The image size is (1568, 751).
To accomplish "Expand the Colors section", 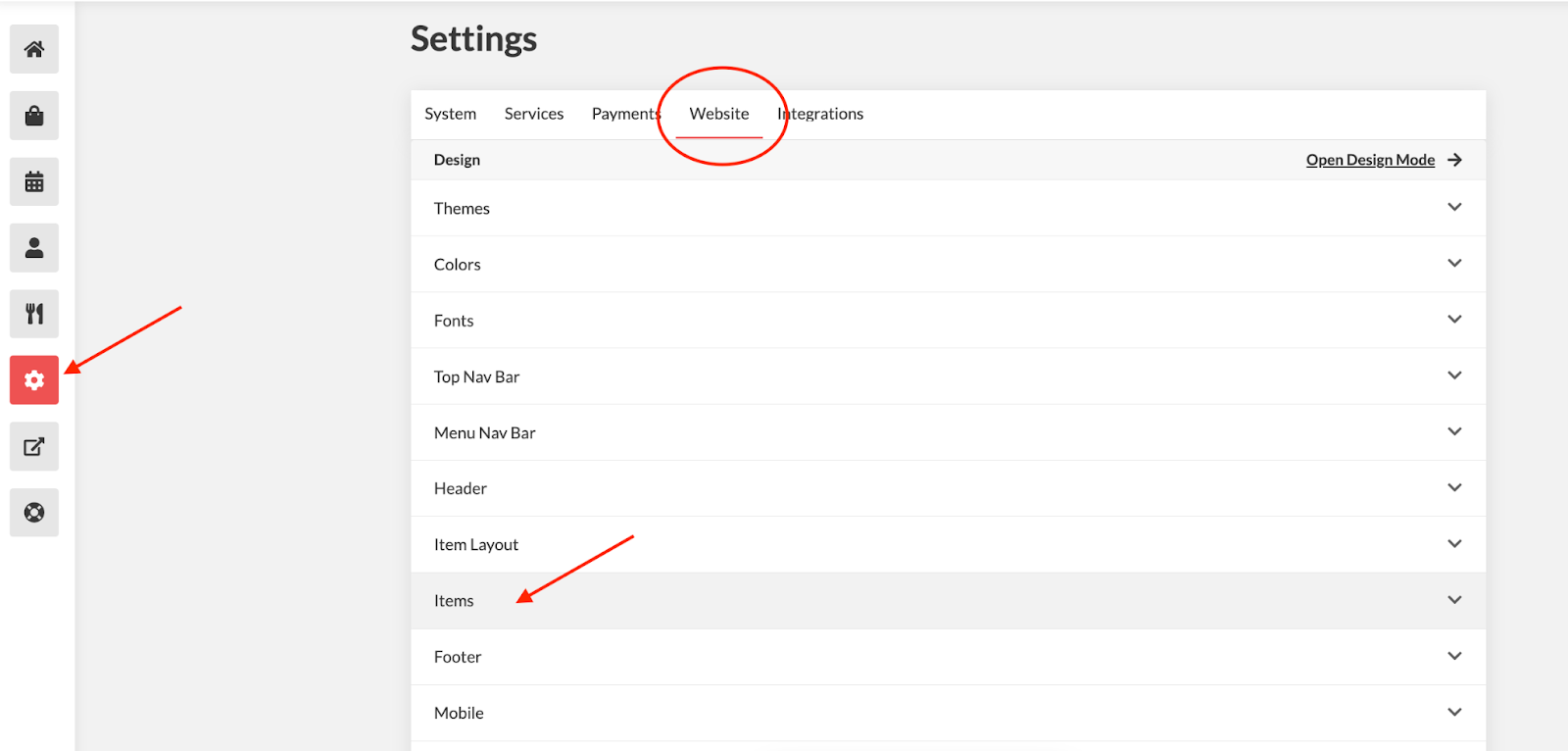I will pos(1454,264).
